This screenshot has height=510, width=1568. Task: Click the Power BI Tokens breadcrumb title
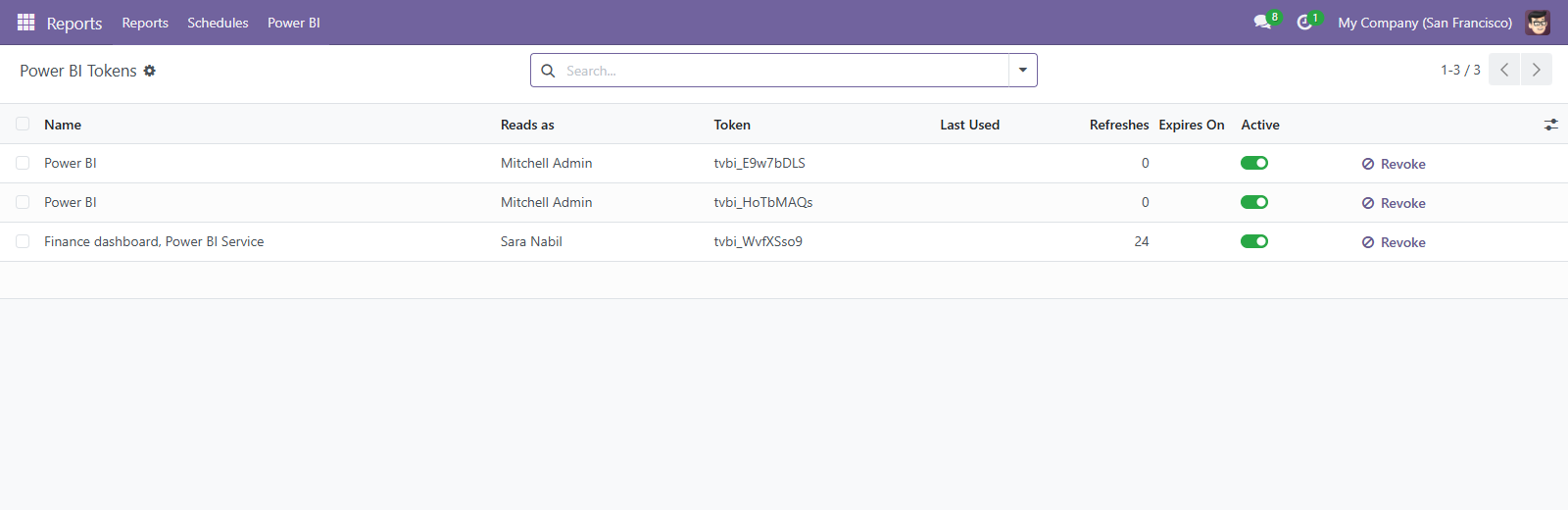tap(78, 71)
